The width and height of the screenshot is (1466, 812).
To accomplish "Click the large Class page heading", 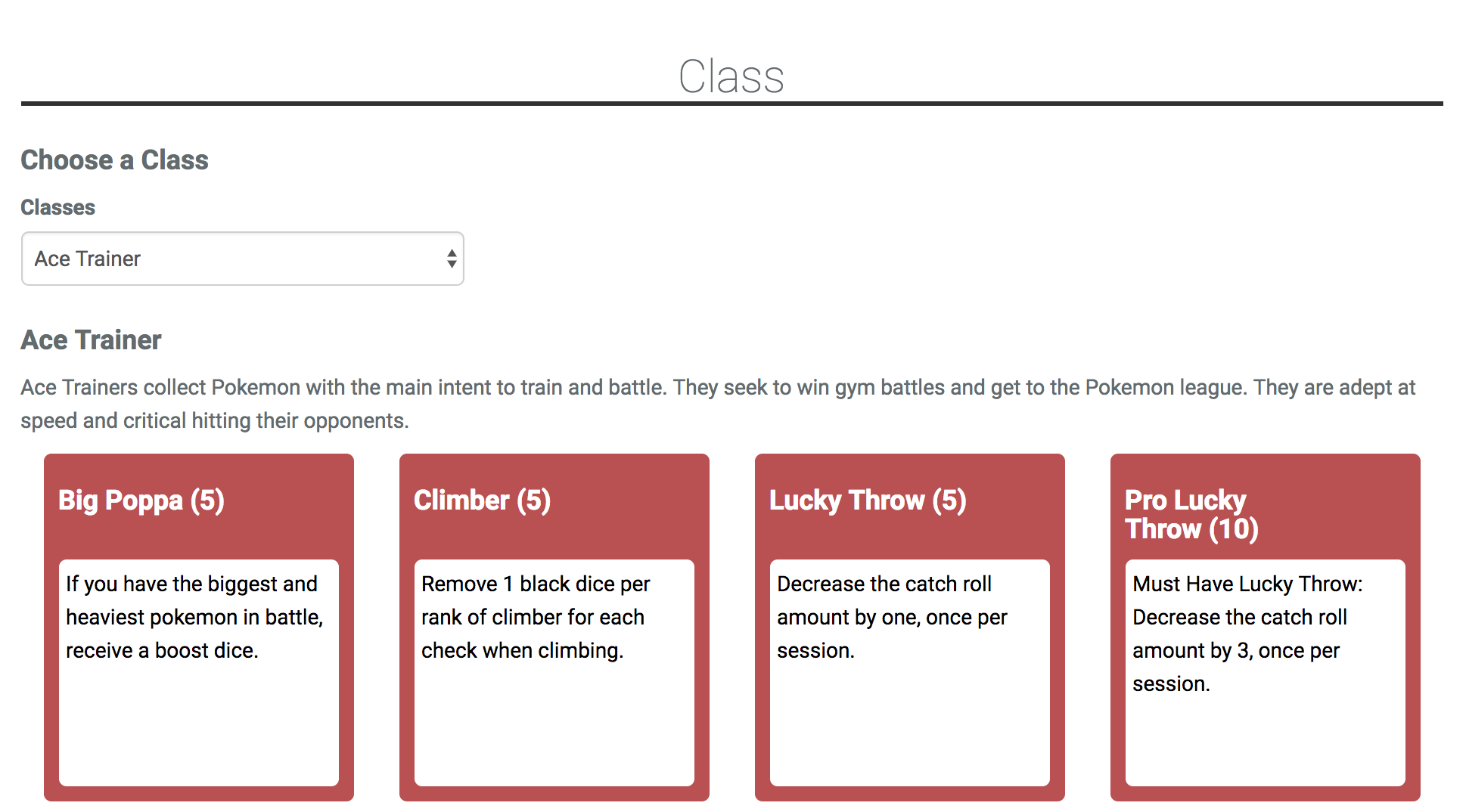I will point(731,76).
